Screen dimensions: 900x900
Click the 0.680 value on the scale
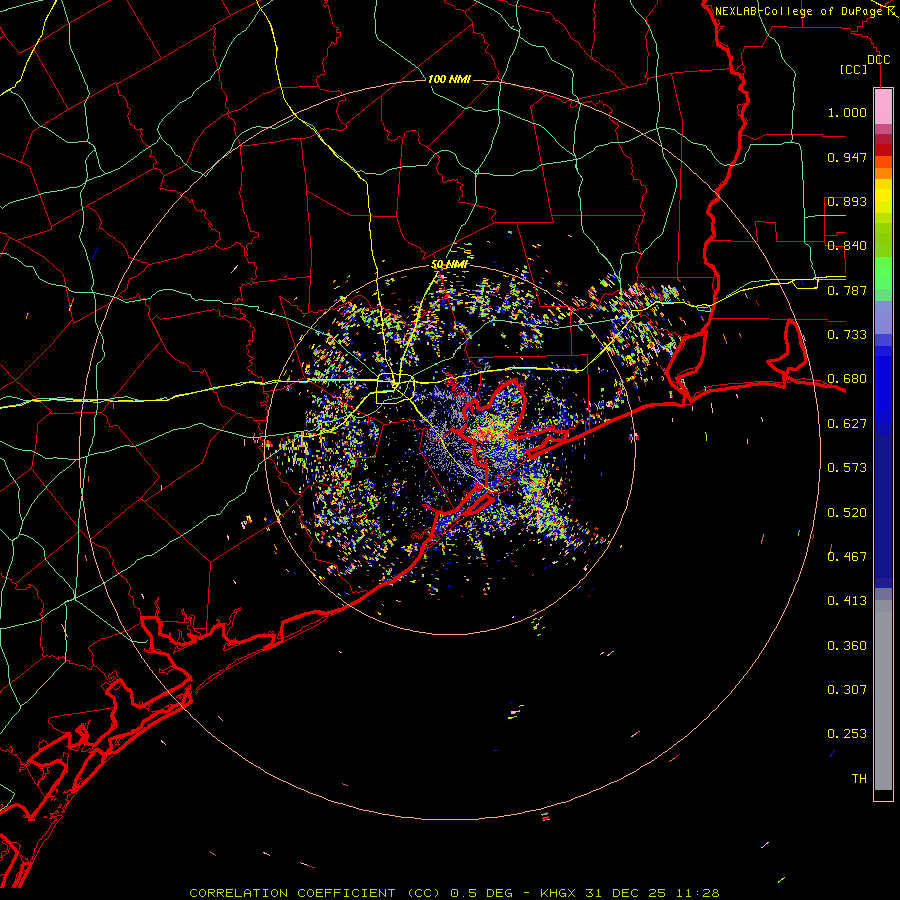[x=847, y=379]
